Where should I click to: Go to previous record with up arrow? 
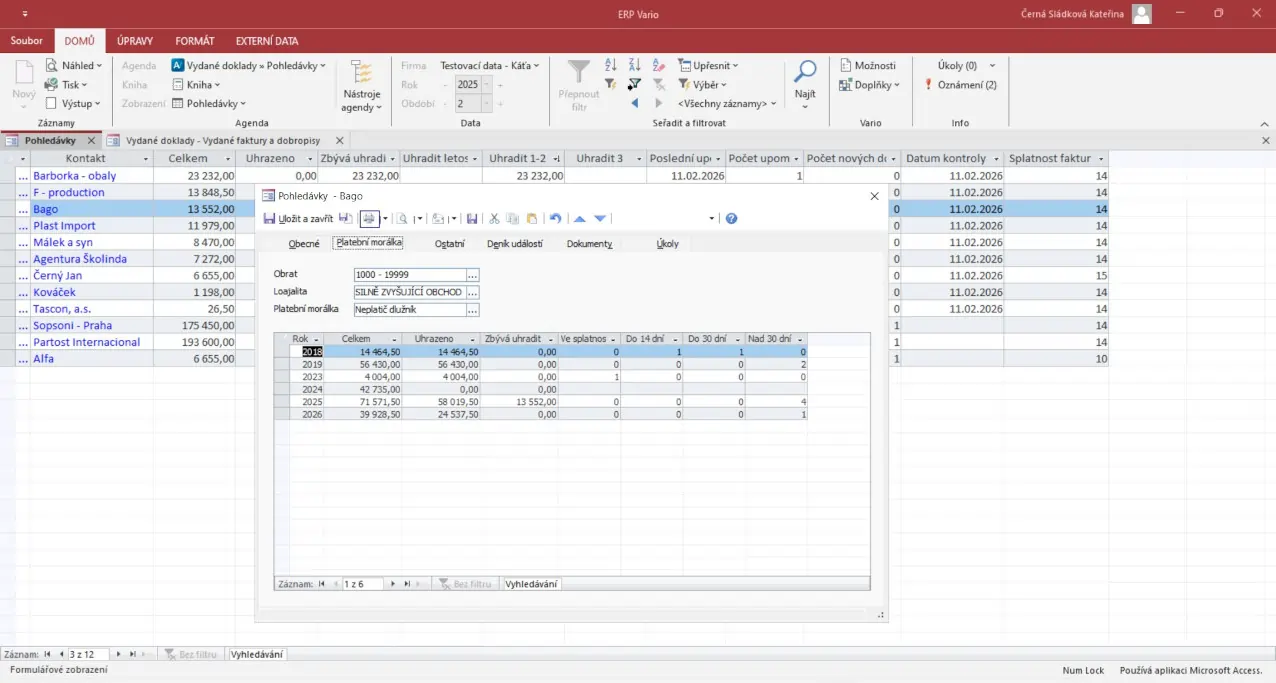click(x=579, y=218)
